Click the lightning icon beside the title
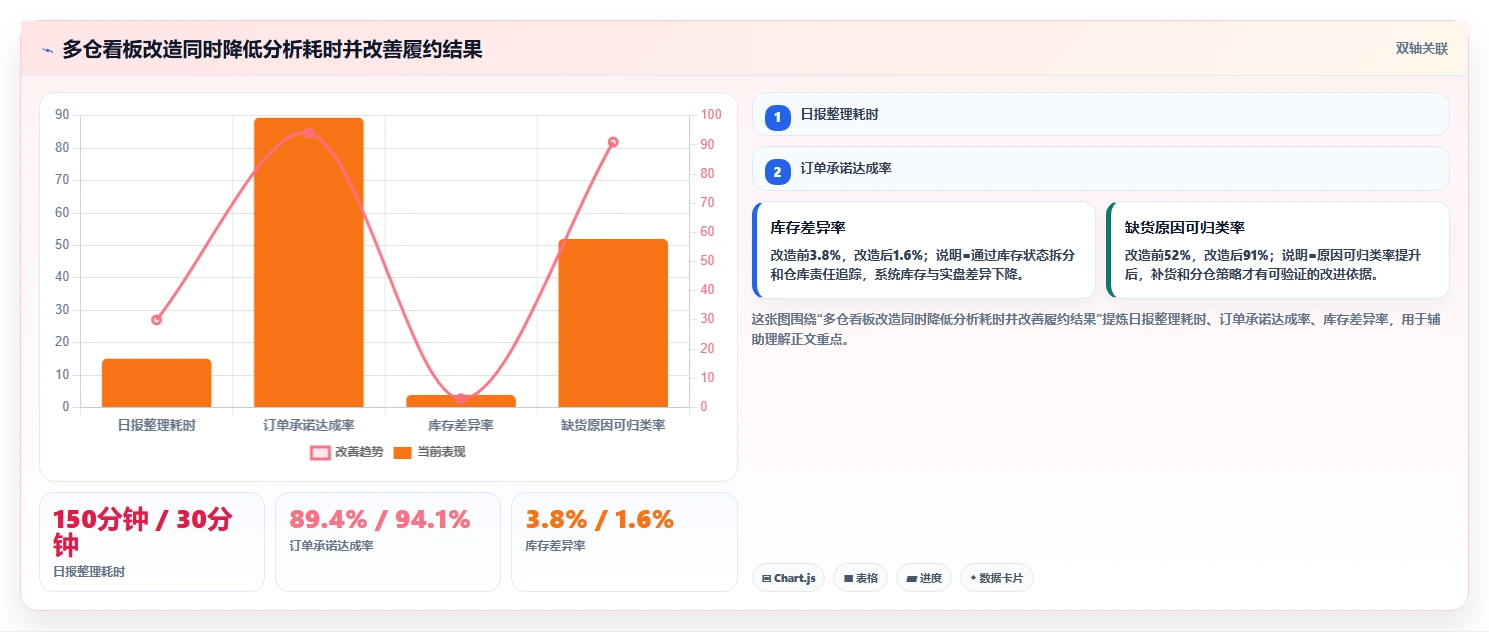 48,50
